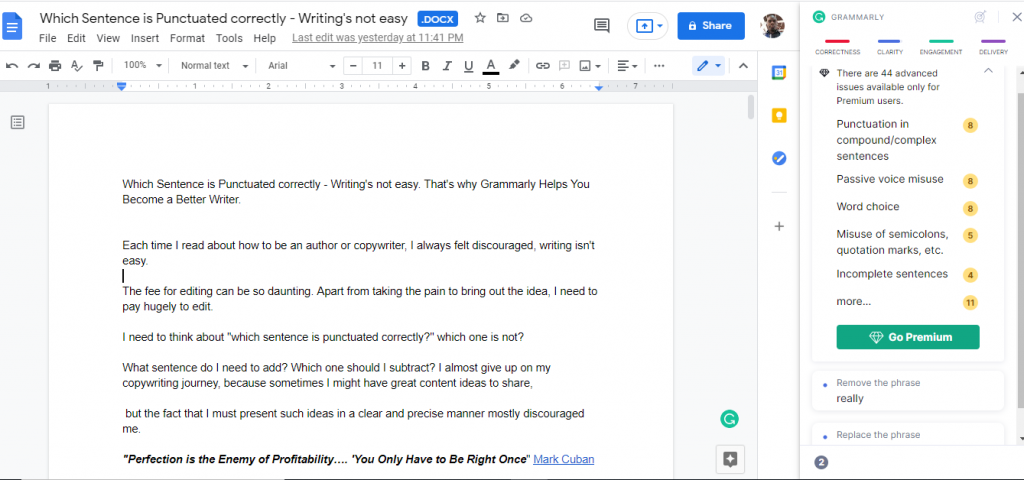Open the account profile picture
Screen dimensions: 1024x480
pos(773,25)
